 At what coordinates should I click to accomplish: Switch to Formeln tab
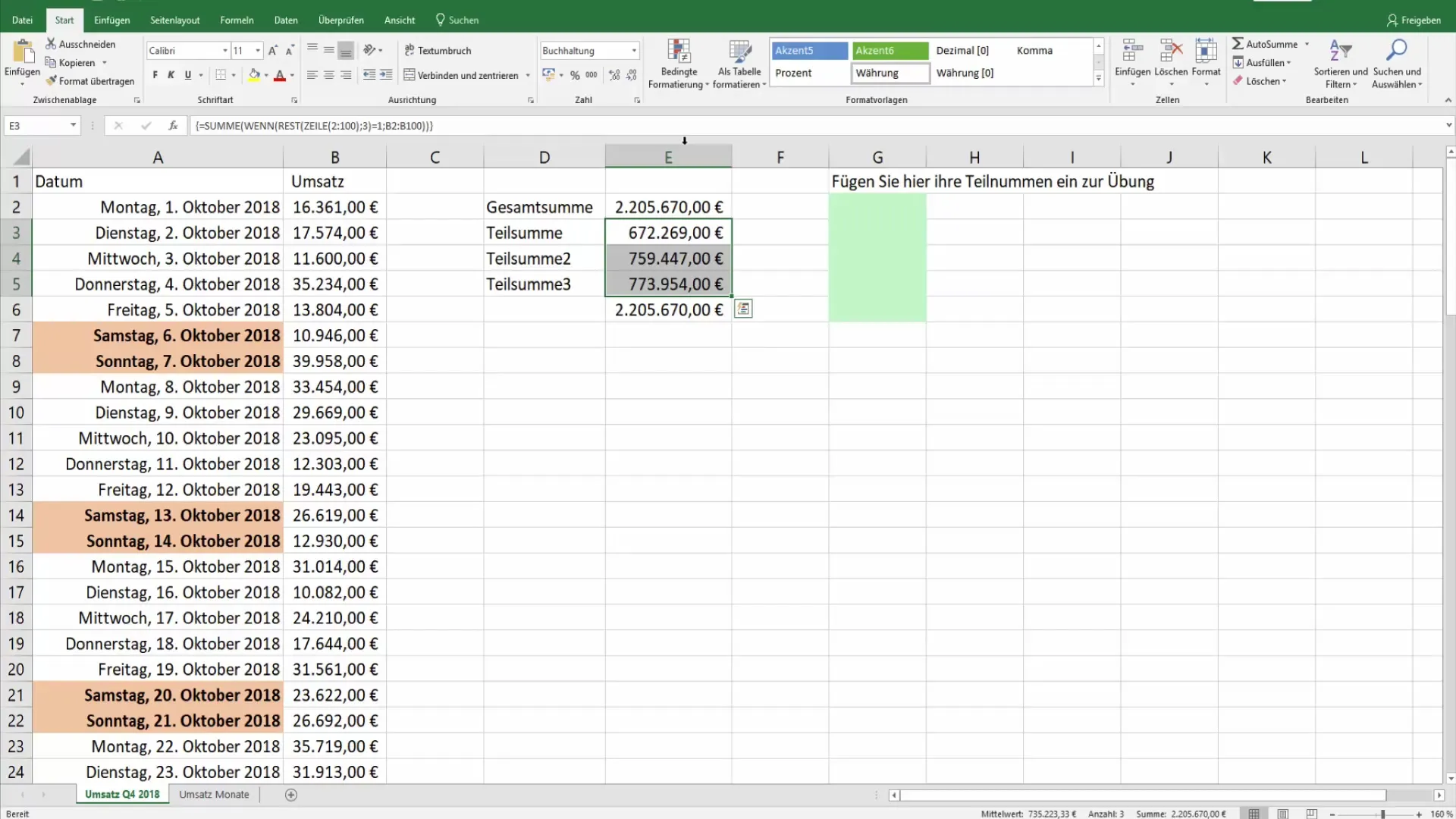point(237,20)
